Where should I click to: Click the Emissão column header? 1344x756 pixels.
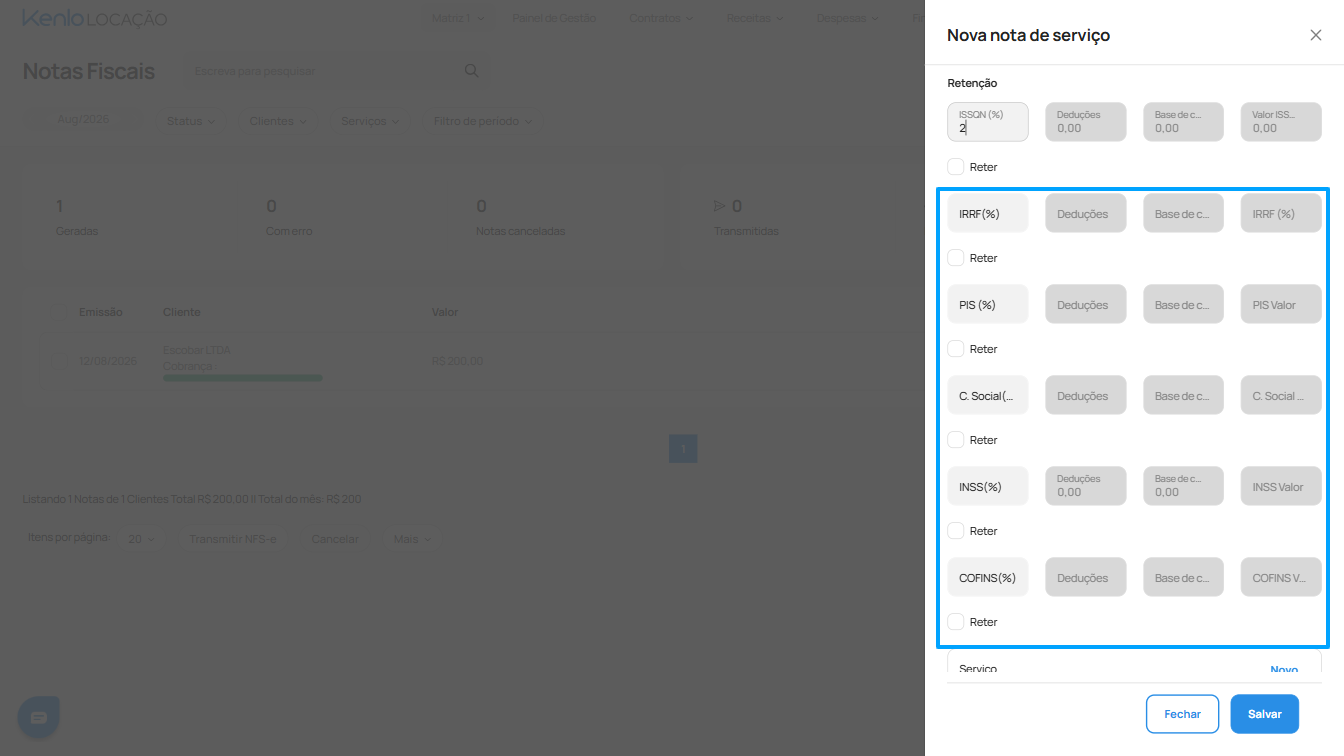(101, 312)
